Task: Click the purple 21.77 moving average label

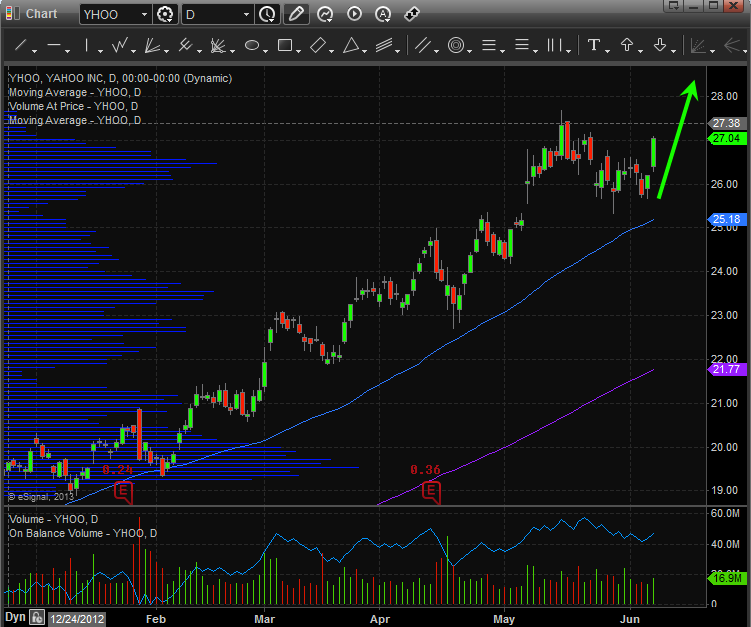Action: point(727,369)
